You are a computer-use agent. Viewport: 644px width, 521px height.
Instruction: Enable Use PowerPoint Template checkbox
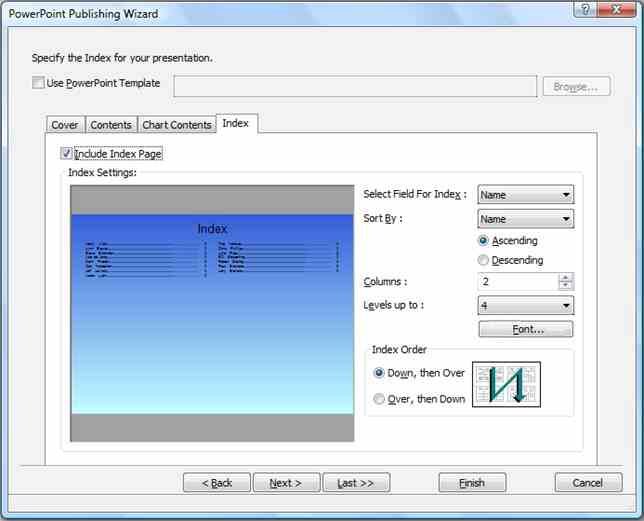click(38, 83)
